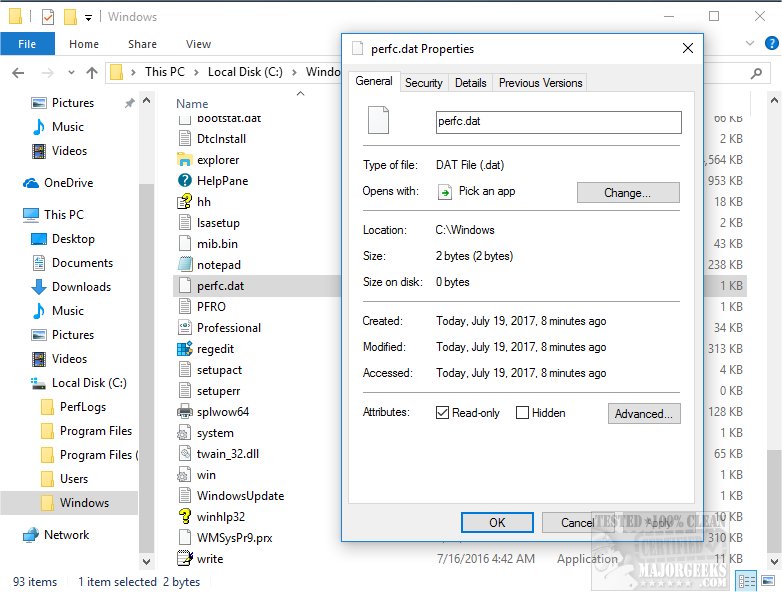The height and width of the screenshot is (592, 782).
Task: Open the Share ribbon tab
Action: [x=142, y=44]
